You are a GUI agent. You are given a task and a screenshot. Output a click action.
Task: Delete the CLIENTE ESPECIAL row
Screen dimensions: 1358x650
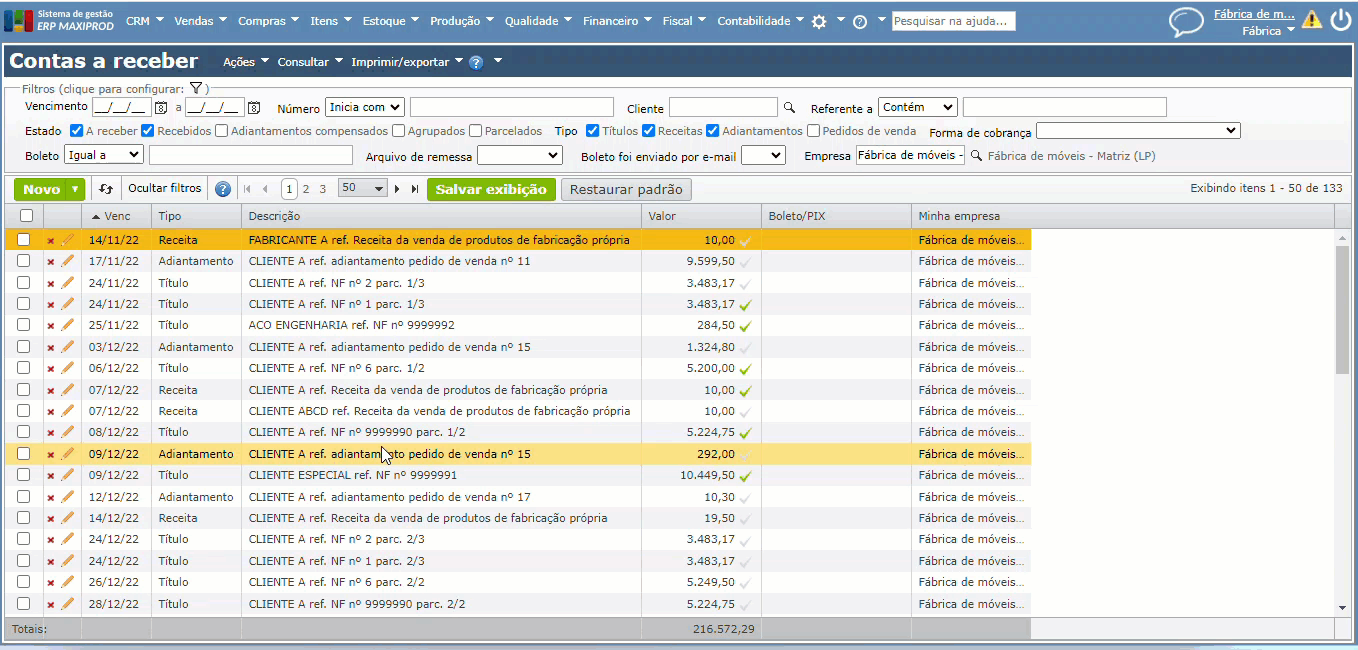point(51,476)
